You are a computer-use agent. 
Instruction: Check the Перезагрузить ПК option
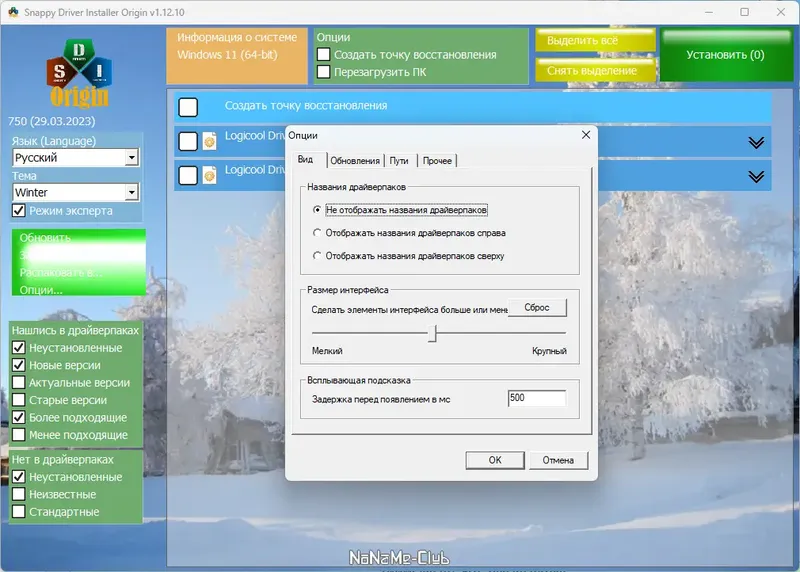tap(323, 71)
